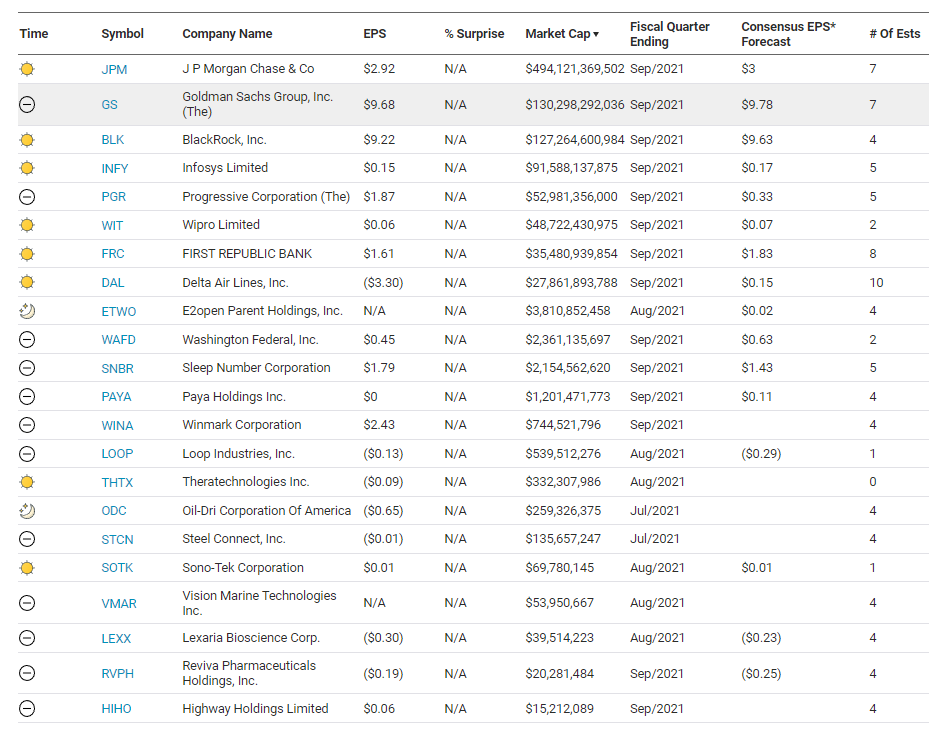Click the time icon for Vision Marine Technologies

(27, 603)
